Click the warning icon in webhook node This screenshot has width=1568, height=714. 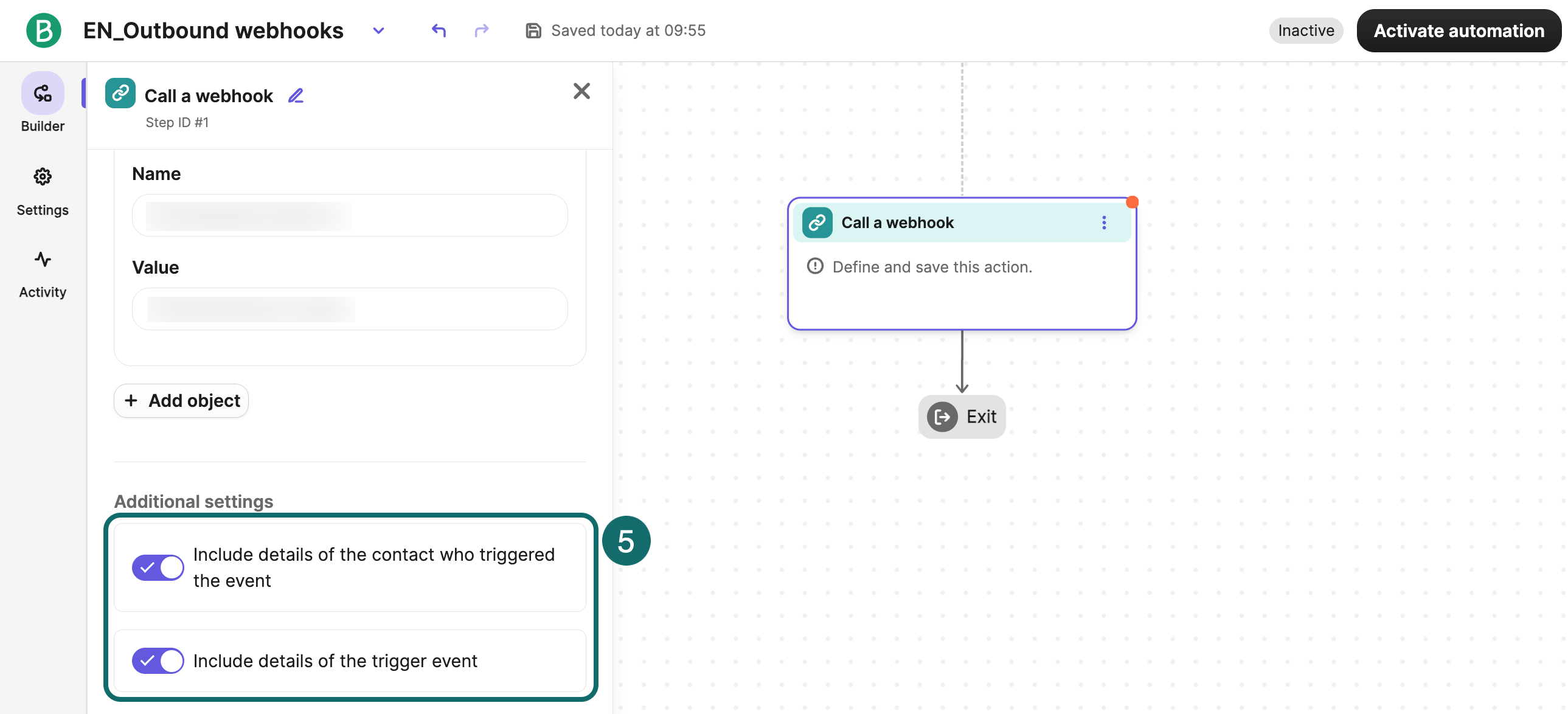815,266
